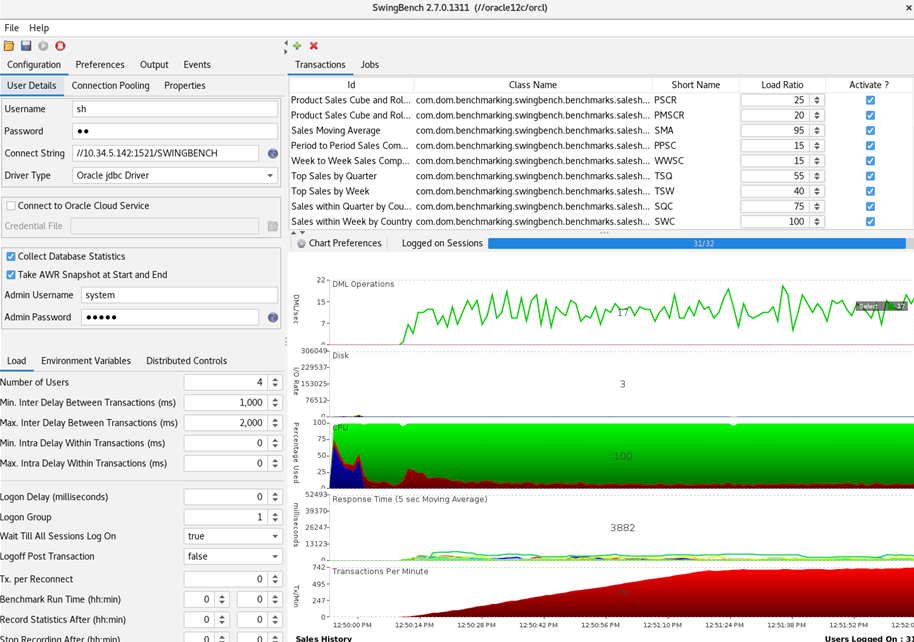The image size is (914, 642).
Task: Select Top Sales by Quarter row
Action: click(600, 176)
